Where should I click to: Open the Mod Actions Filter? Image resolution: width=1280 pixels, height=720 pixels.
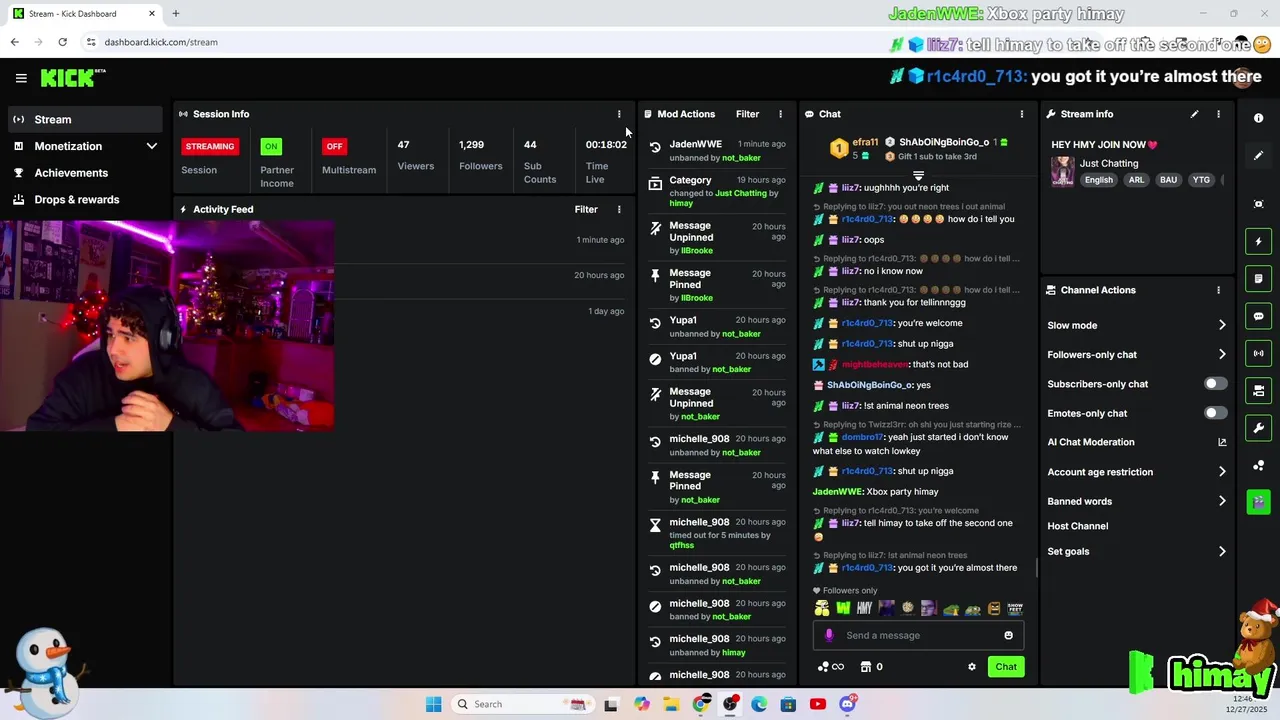click(x=747, y=114)
